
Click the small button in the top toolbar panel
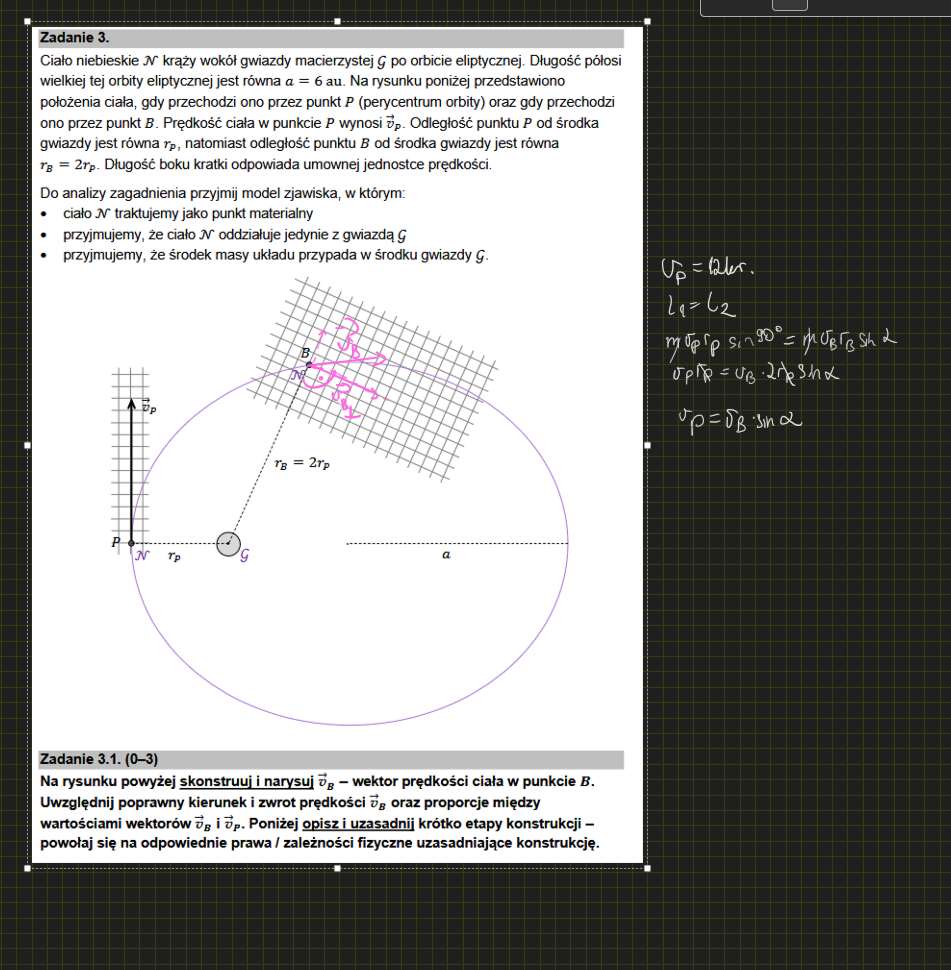coord(790,5)
